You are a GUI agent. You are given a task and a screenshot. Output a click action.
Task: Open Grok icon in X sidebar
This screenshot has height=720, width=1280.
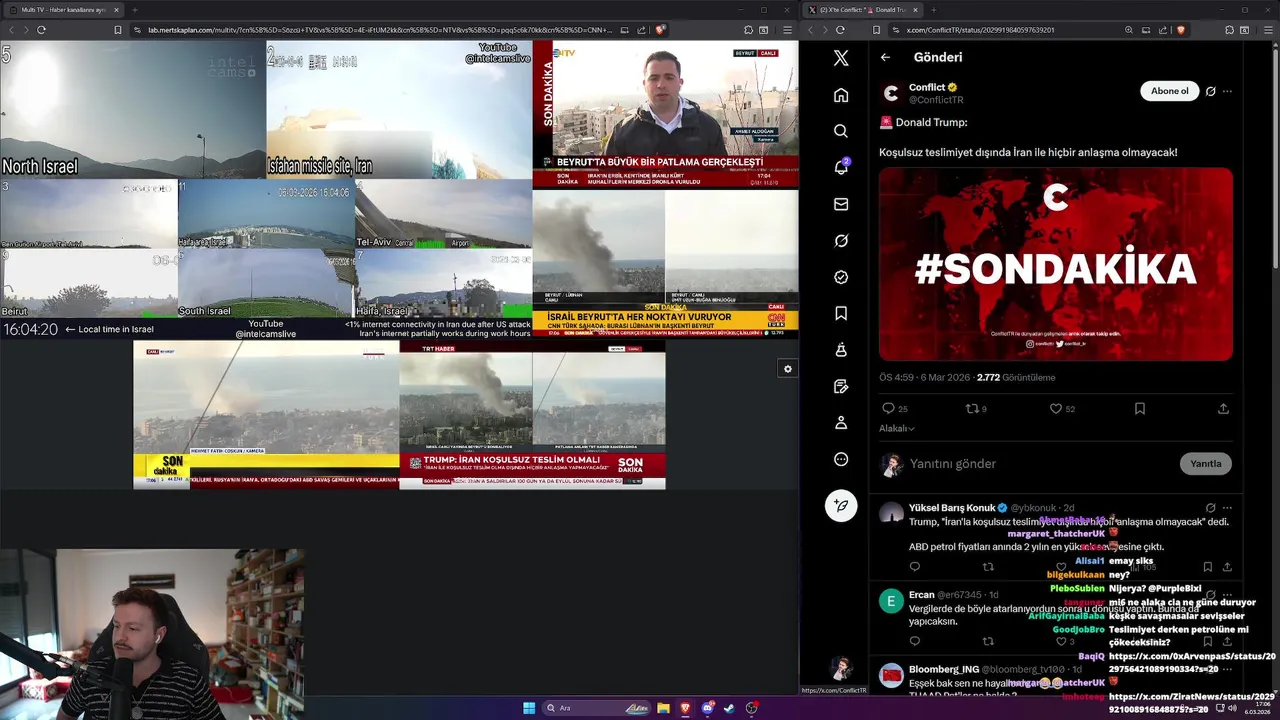pyautogui.click(x=841, y=241)
